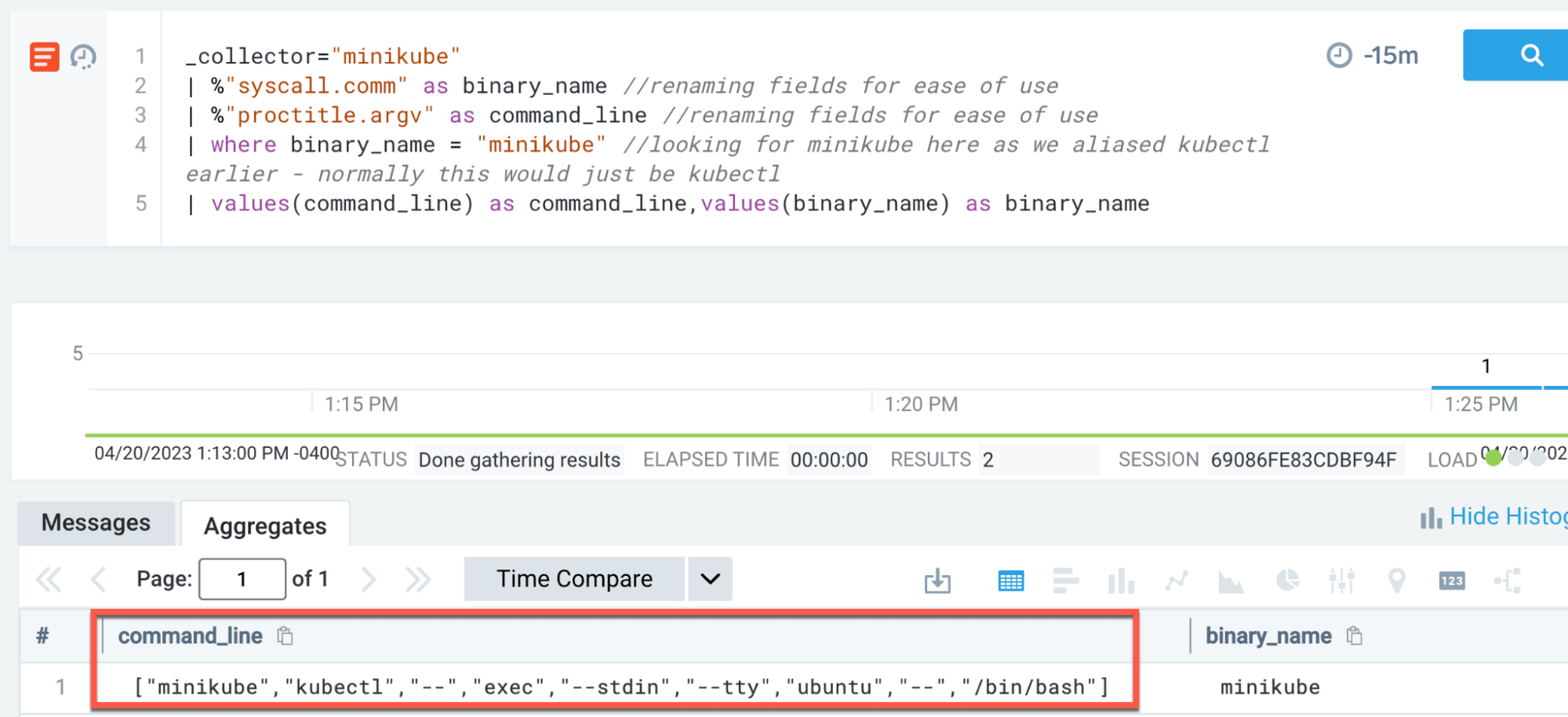
Task: Select the horizontal bar chart icon
Action: click(x=1066, y=581)
